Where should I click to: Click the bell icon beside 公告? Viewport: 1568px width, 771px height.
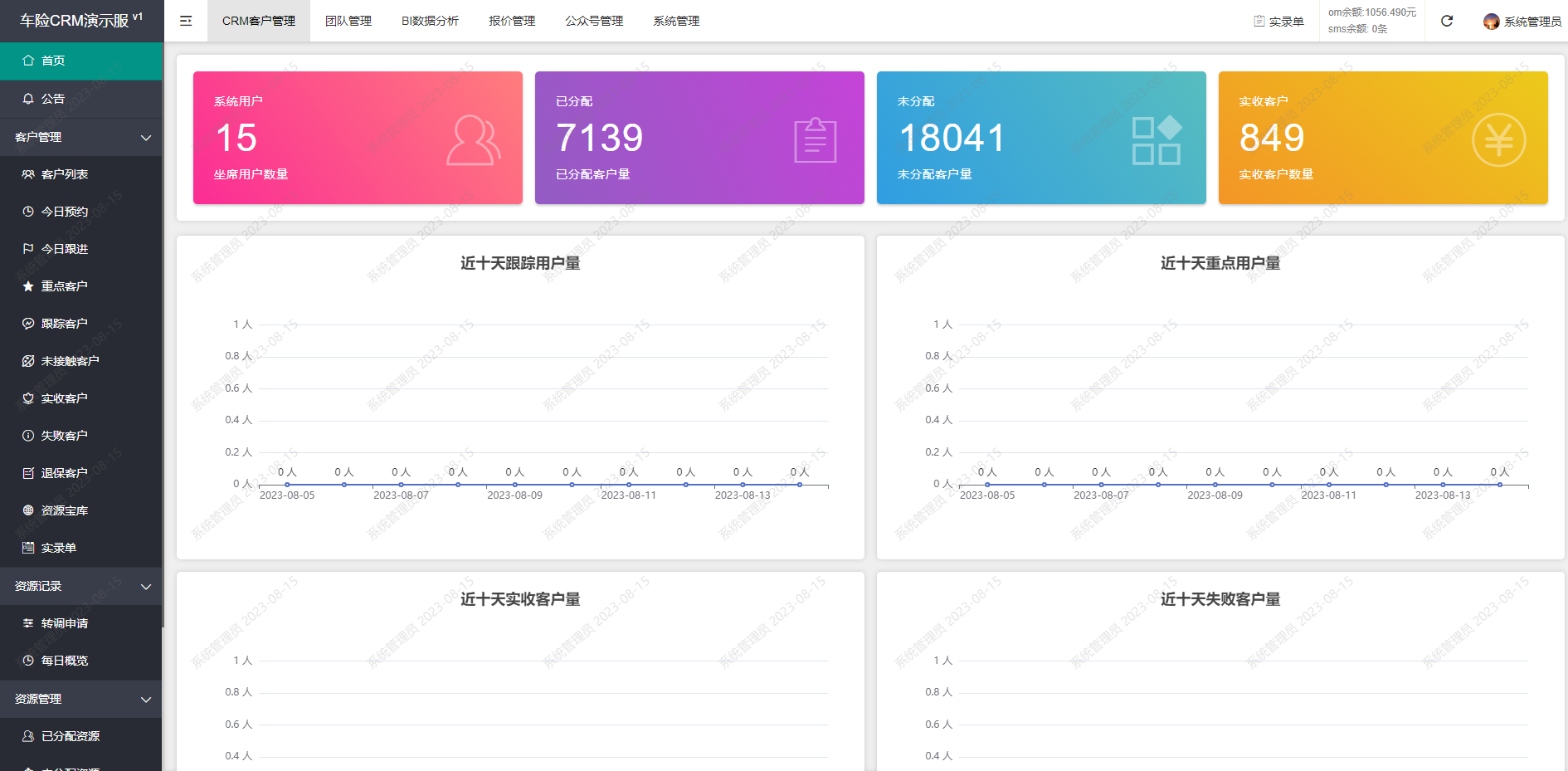(28, 99)
